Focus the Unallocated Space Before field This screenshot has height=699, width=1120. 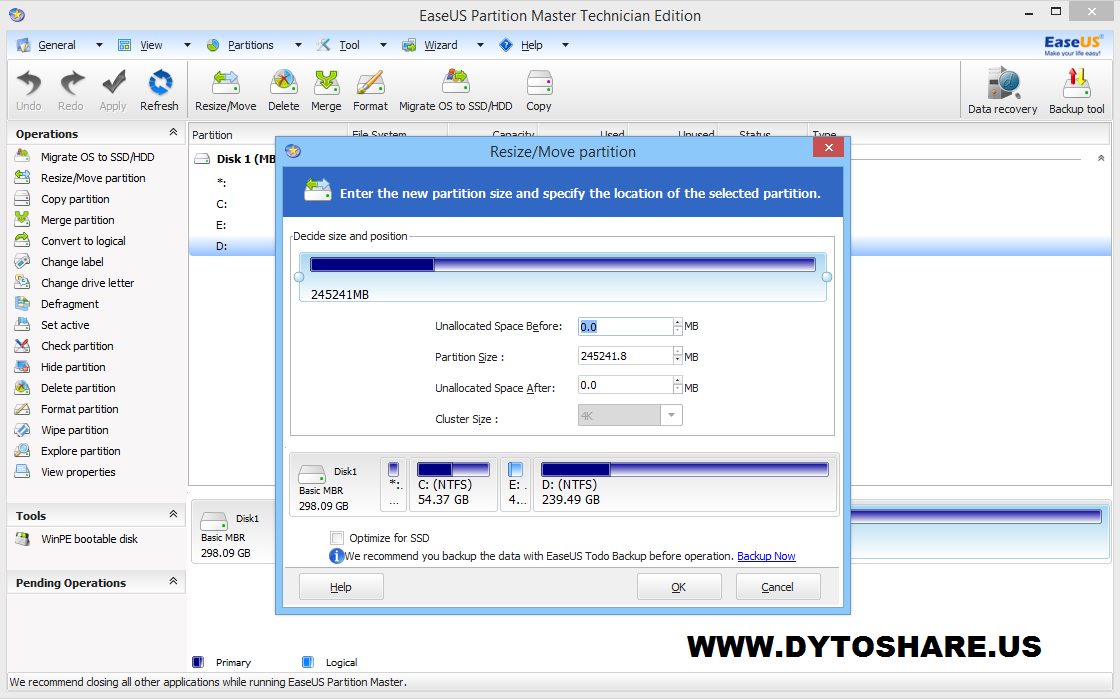tap(625, 326)
